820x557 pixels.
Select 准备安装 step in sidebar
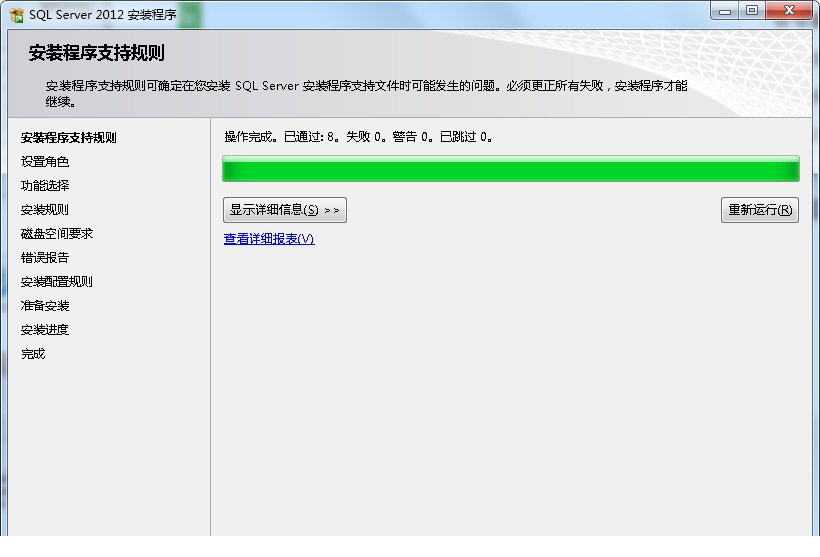(45, 306)
